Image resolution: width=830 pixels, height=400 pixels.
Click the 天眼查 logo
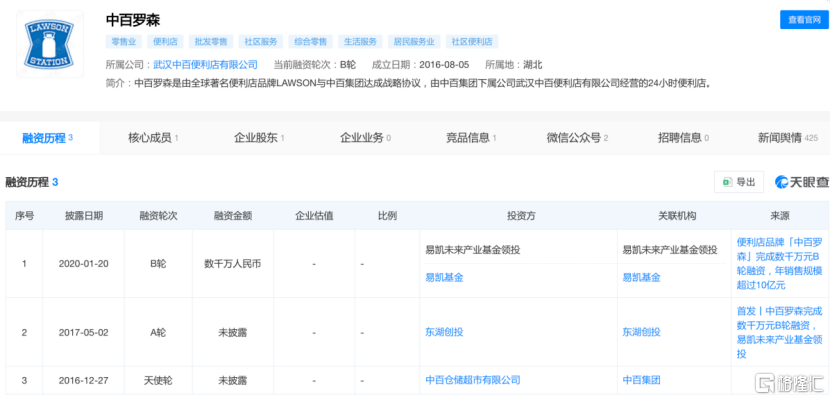(801, 182)
